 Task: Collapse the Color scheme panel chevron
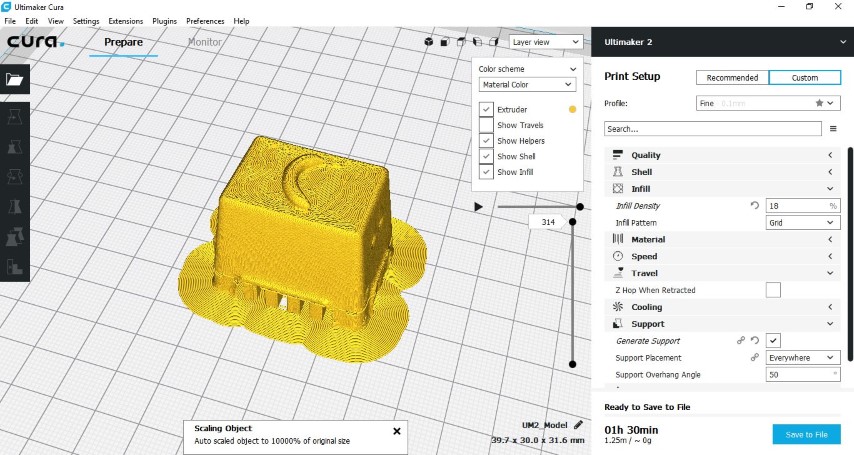pyautogui.click(x=572, y=69)
